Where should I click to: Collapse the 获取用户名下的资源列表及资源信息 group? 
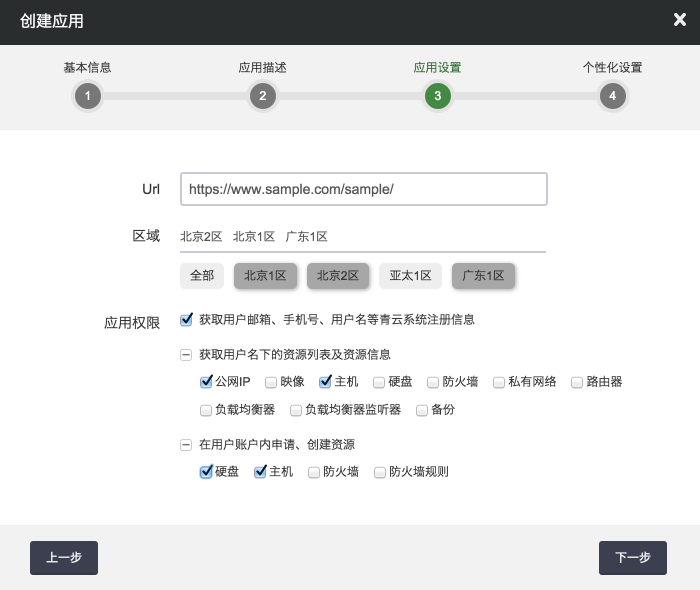(x=186, y=355)
